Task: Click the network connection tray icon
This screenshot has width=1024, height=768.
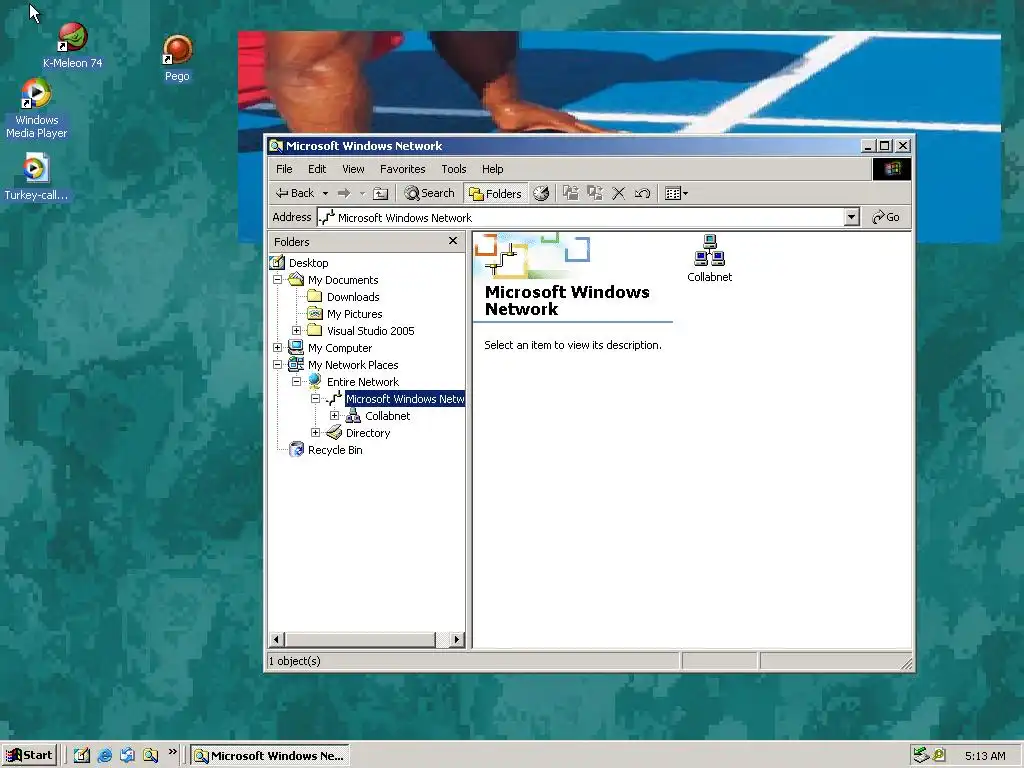Action: pyautogui.click(x=921, y=756)
